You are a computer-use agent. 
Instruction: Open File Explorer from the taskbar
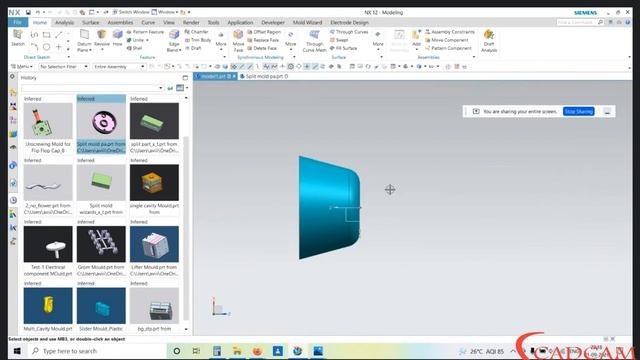(x=237, y=351)
